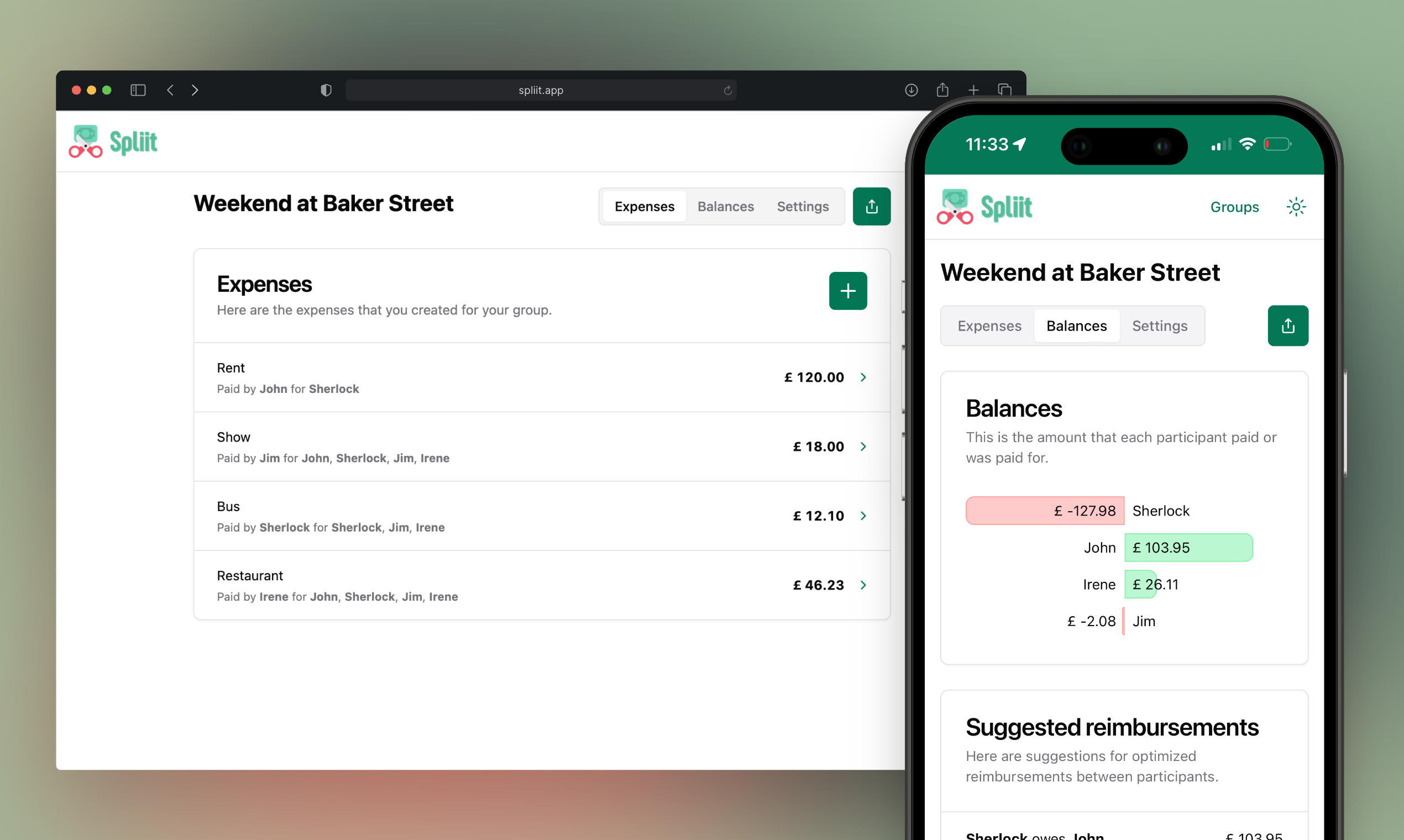The height and width of the screenshot is (840, 1404).
Task: Click the 11:33 clock on phone
Action: 987,144
